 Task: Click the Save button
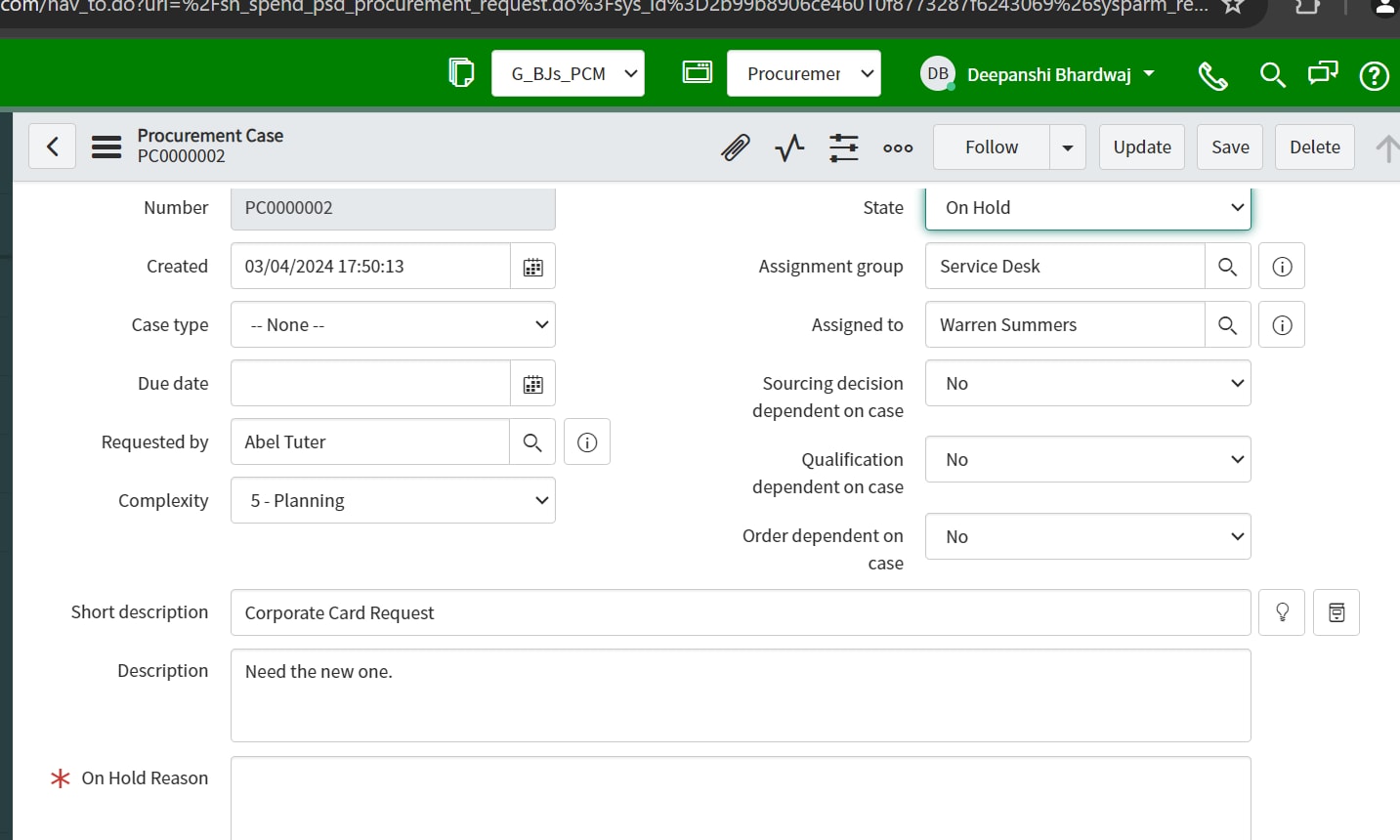tap(1230, 147)
